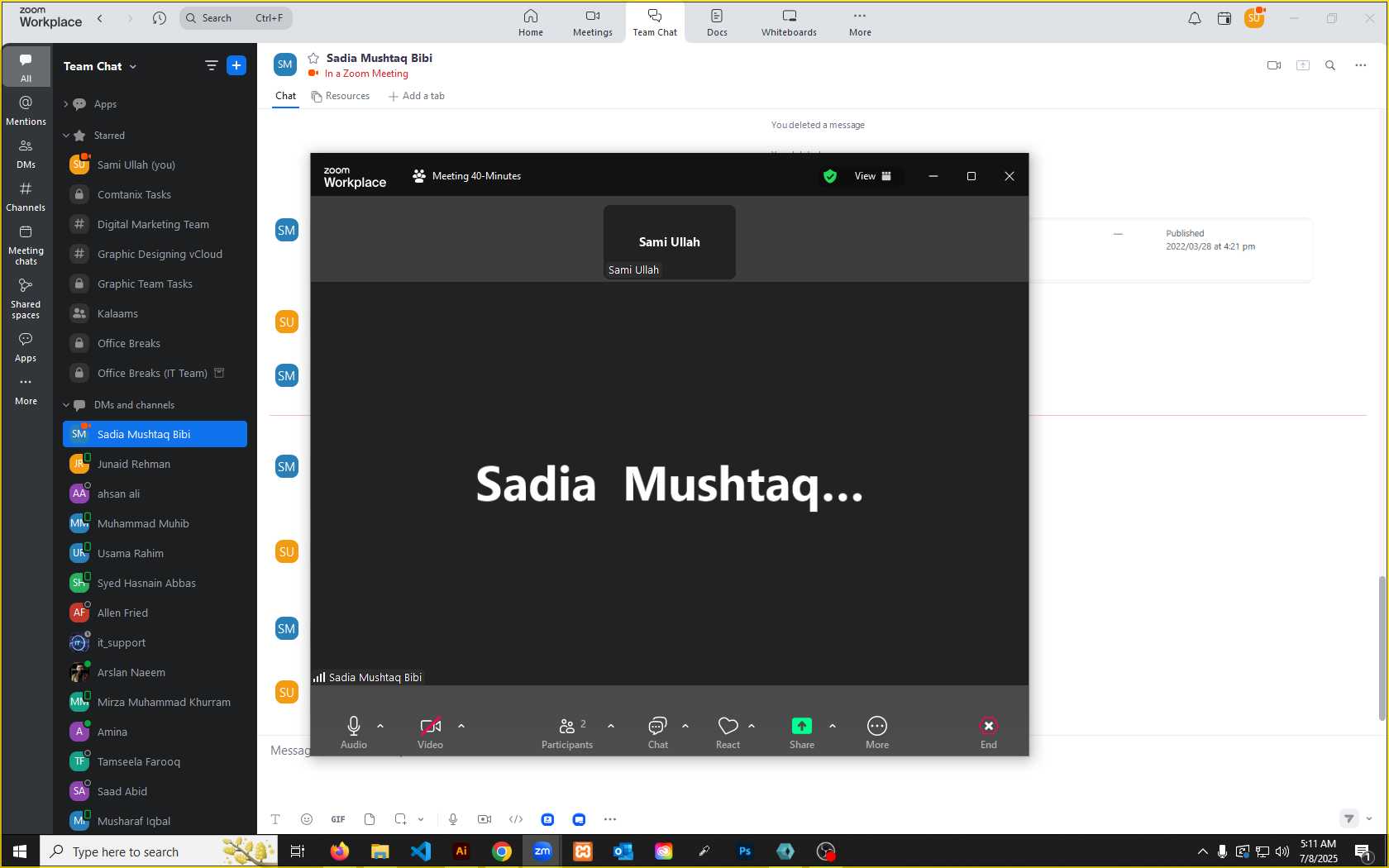Open the Windows volume icon in the tray
Viewport: 1389px width, 868px height.
point(1282,851)
